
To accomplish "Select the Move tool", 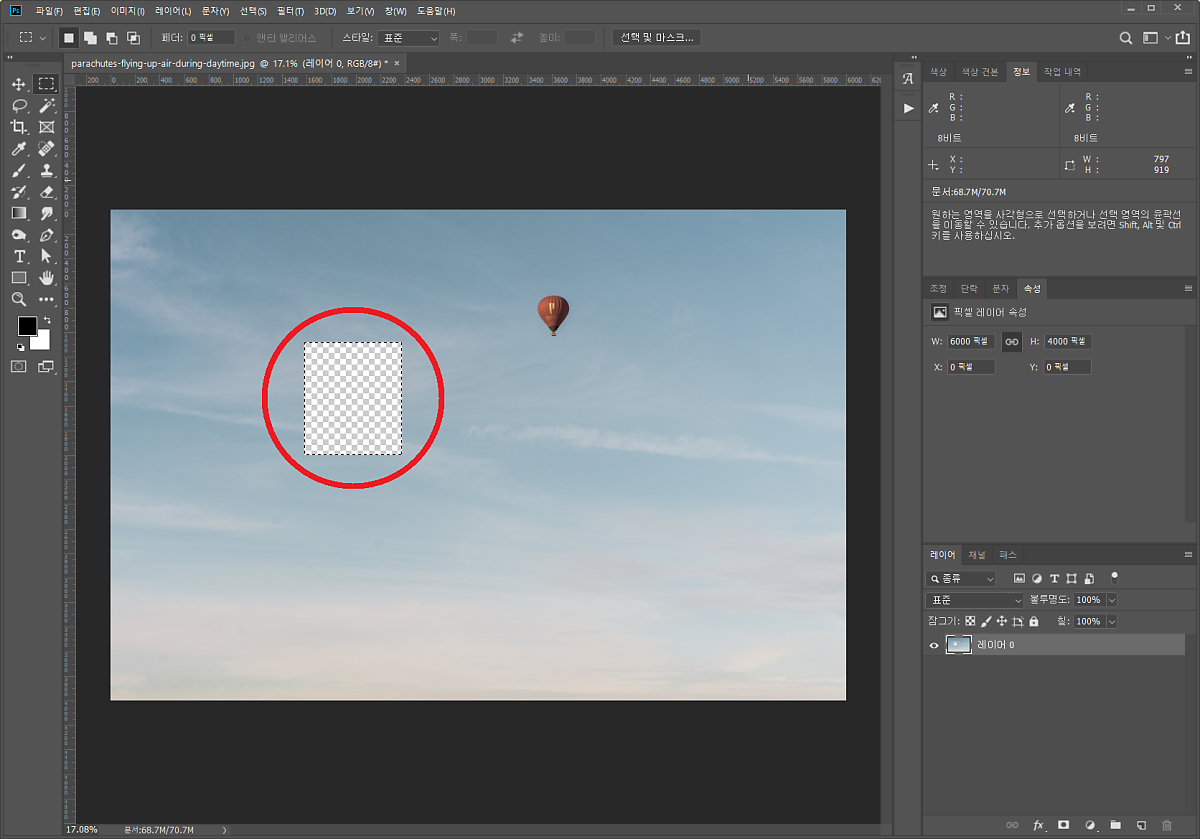I will 19,85.
